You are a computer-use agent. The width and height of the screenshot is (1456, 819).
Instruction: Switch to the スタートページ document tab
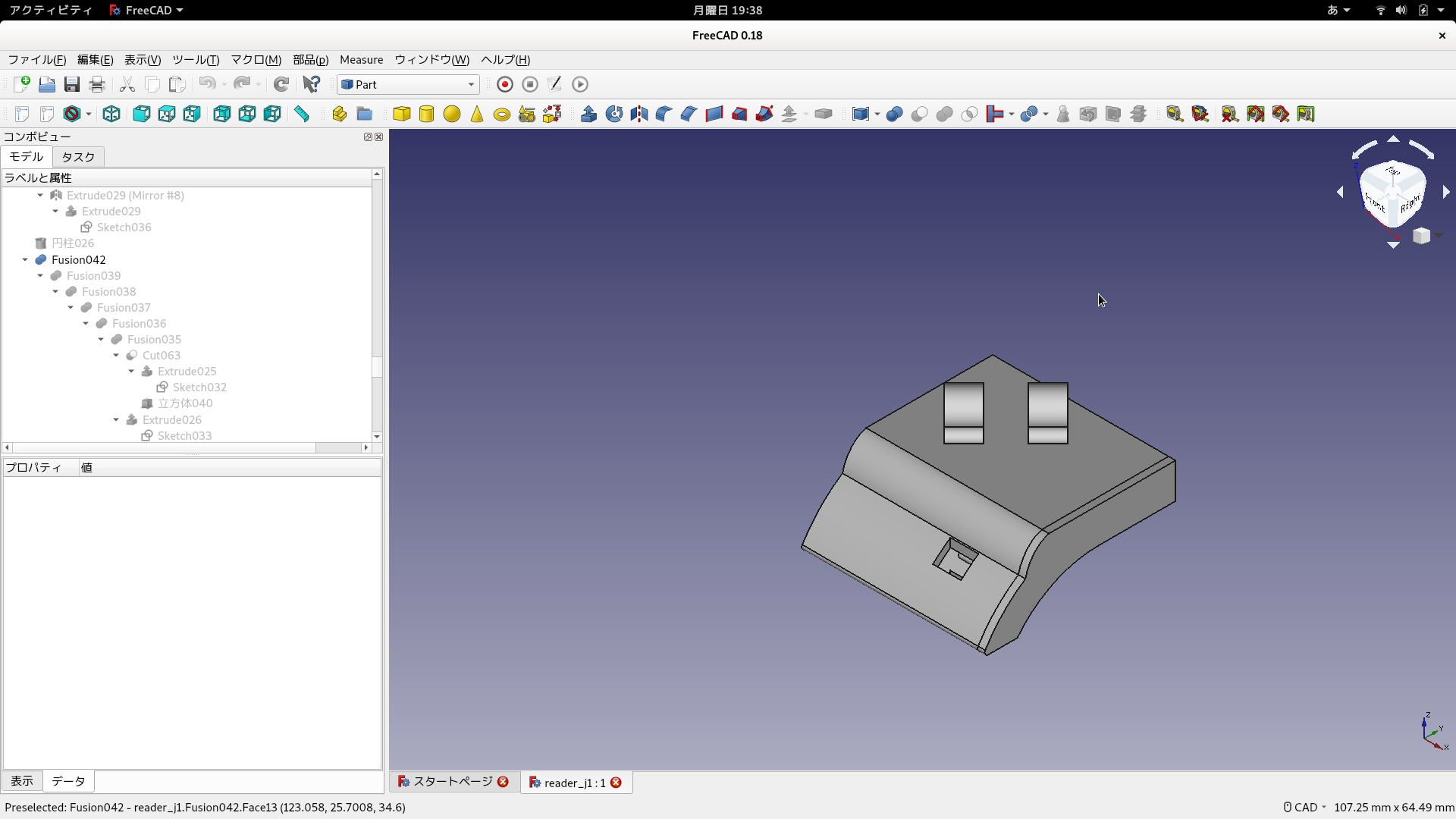(450, 782)
